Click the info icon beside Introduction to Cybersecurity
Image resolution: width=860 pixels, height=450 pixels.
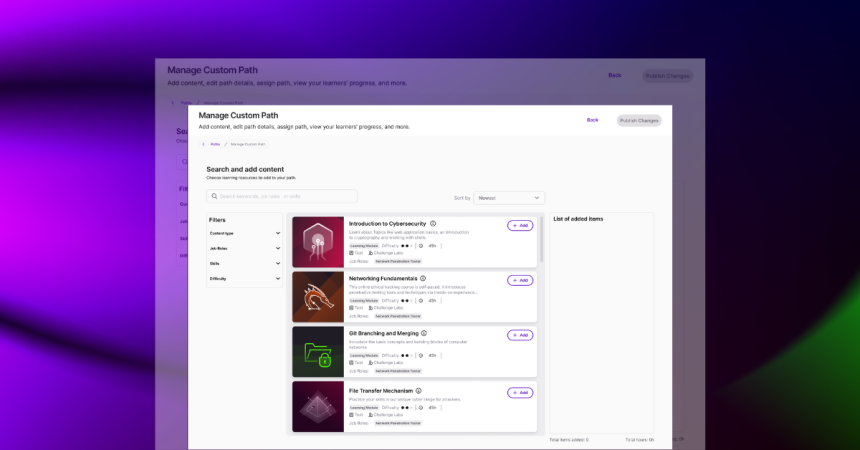tap(433, 224)
